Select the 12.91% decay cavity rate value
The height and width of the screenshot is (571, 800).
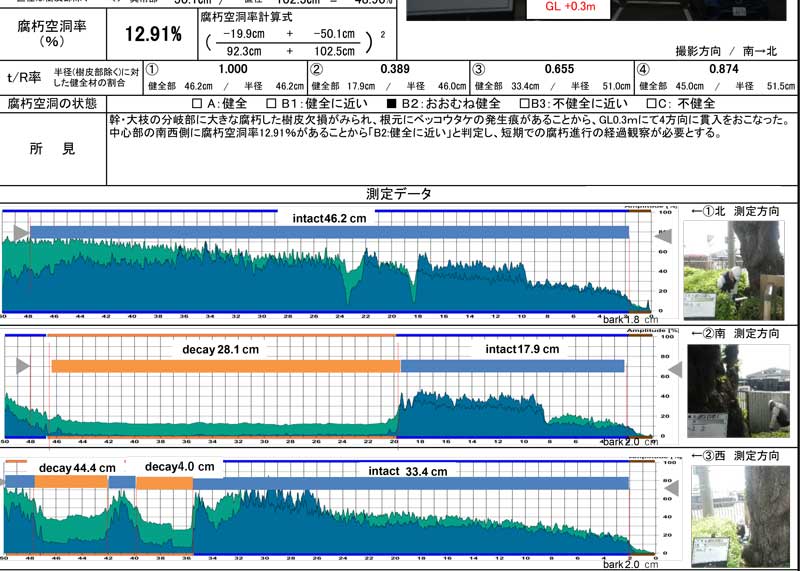154,35
